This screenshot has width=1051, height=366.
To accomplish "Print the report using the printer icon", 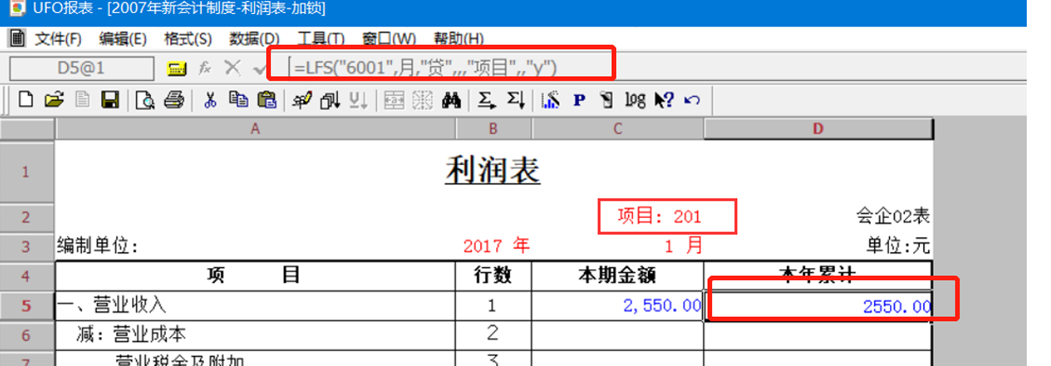I will coord(174,101).
